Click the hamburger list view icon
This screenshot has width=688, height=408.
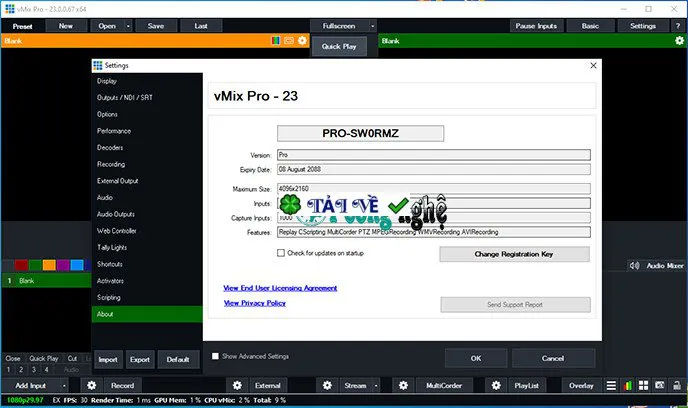coord(611,385)
